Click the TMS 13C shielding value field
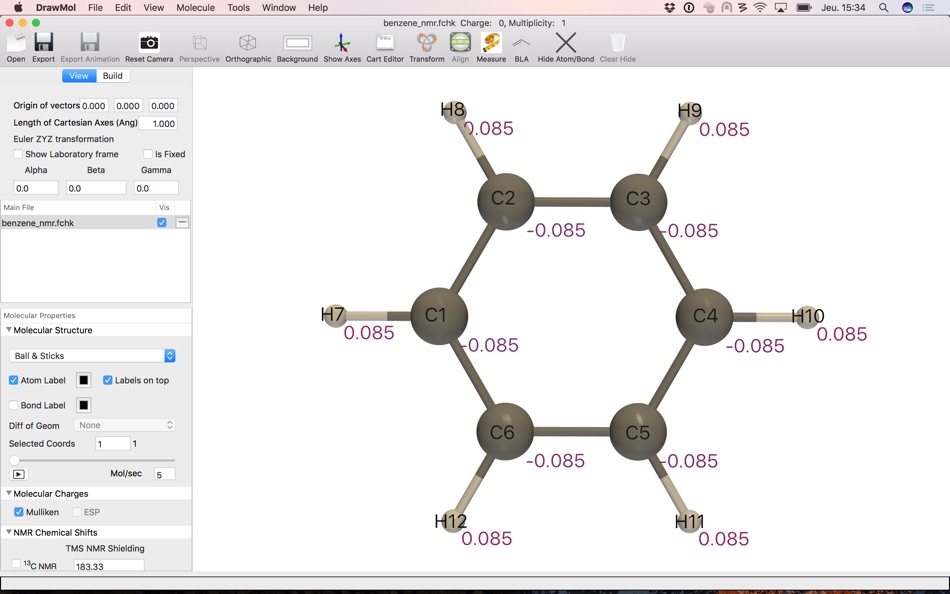 [x=109, y=566]
